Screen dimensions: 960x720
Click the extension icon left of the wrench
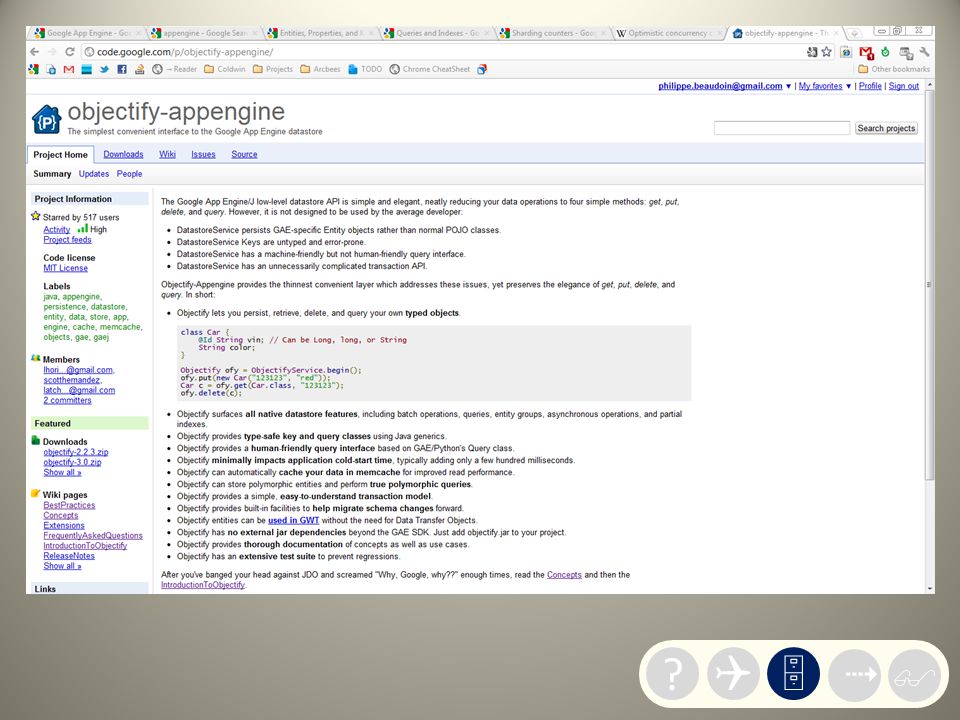click(906, 53)
